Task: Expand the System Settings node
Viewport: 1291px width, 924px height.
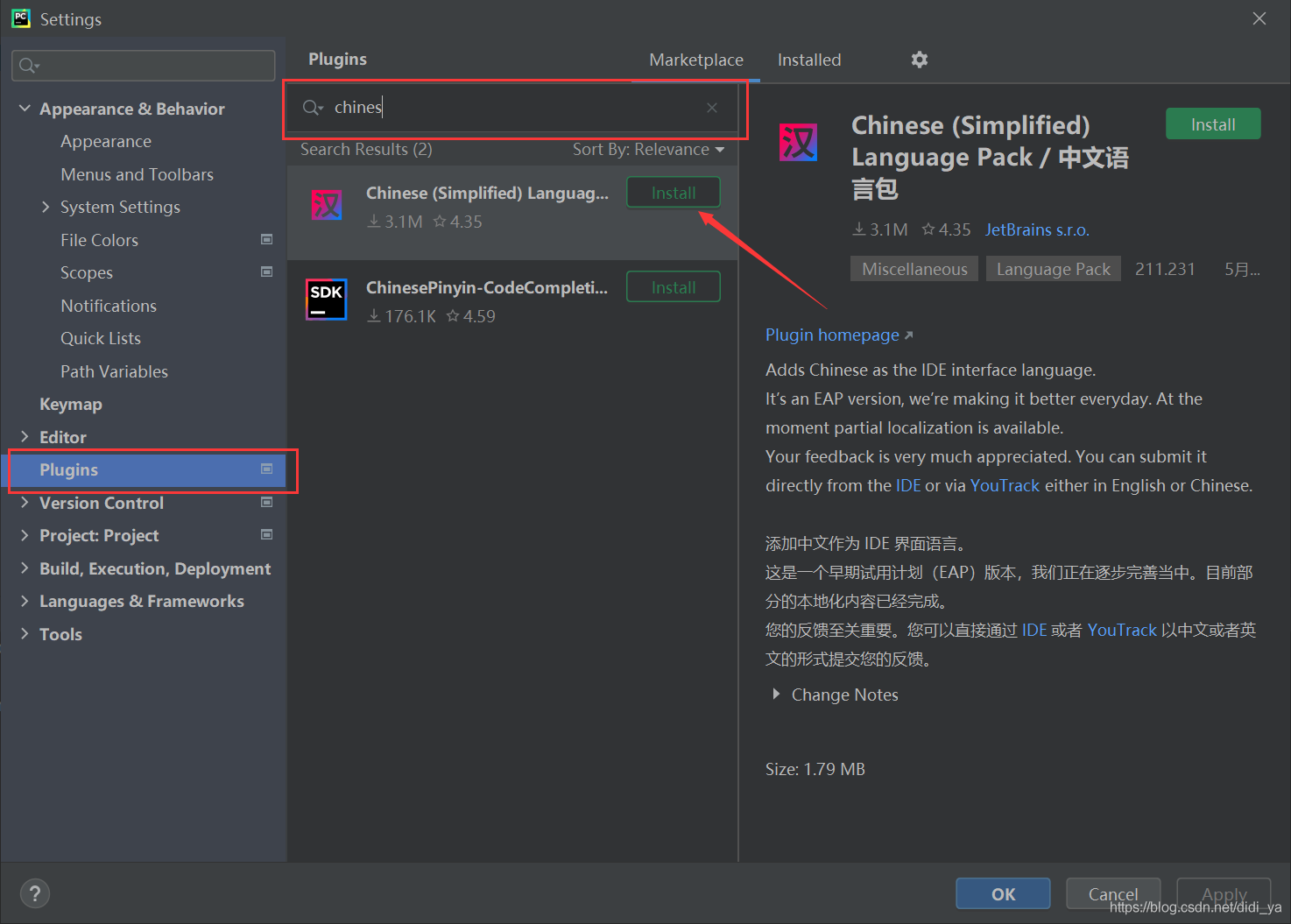Action: pyautogui.click(x=46, y=207)
